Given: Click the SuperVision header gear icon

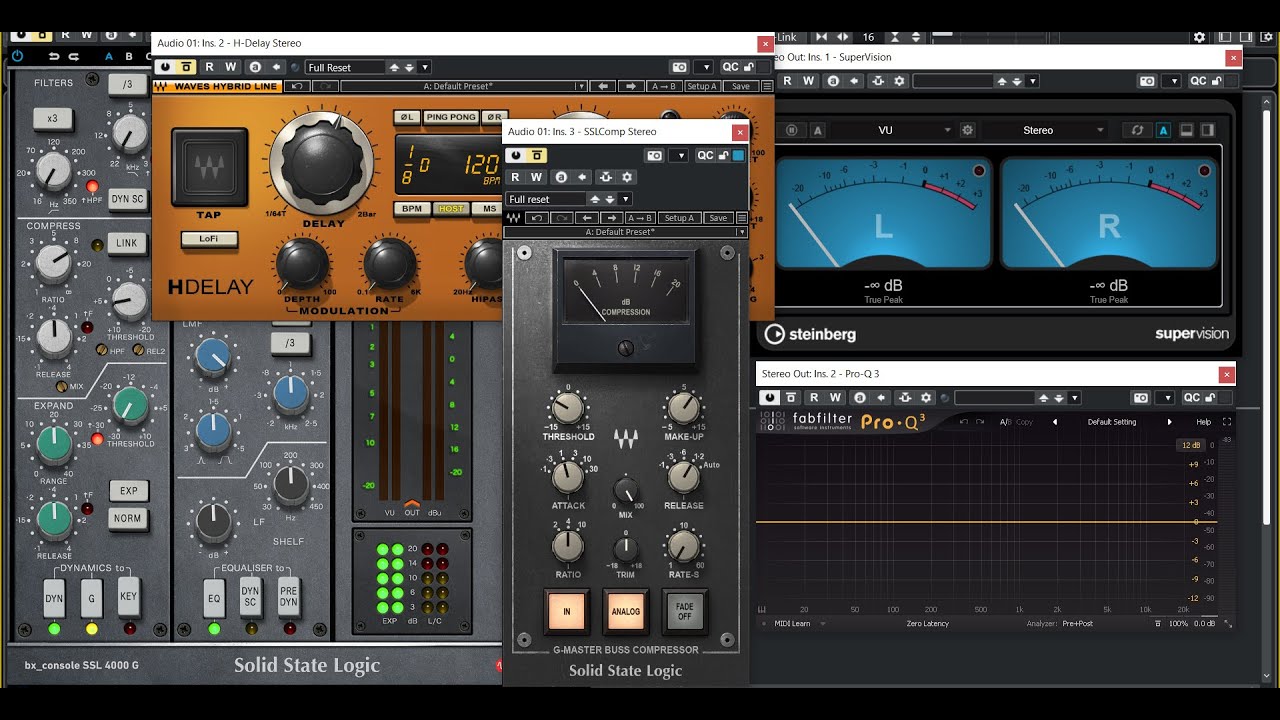Looking at the screenshot, I should coord(899,81).
